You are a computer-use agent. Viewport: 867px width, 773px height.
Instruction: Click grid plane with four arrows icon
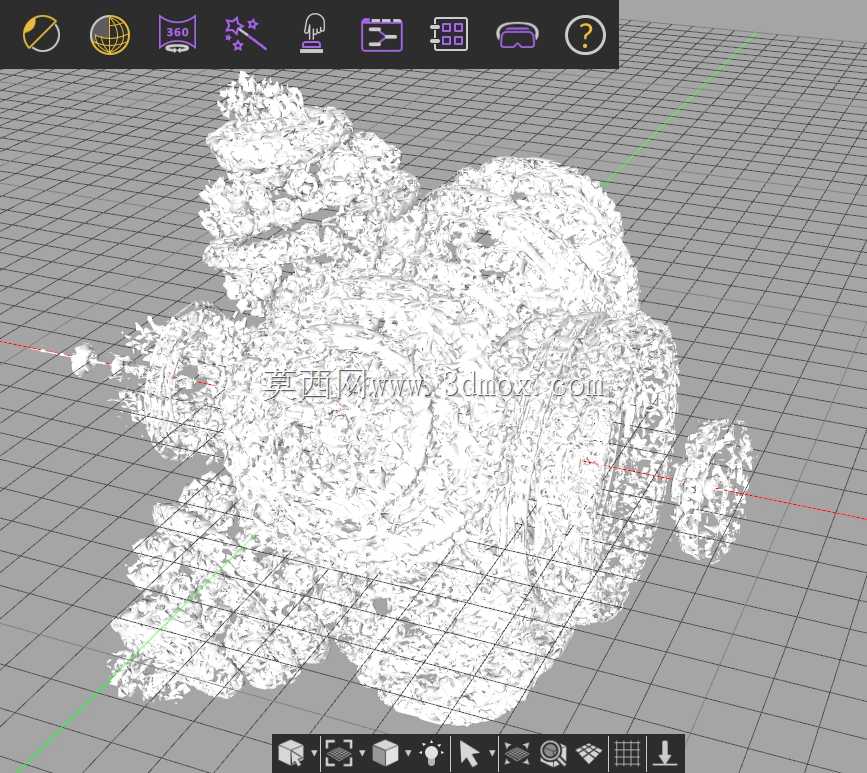pyautogui.click(x=516, y=753)
